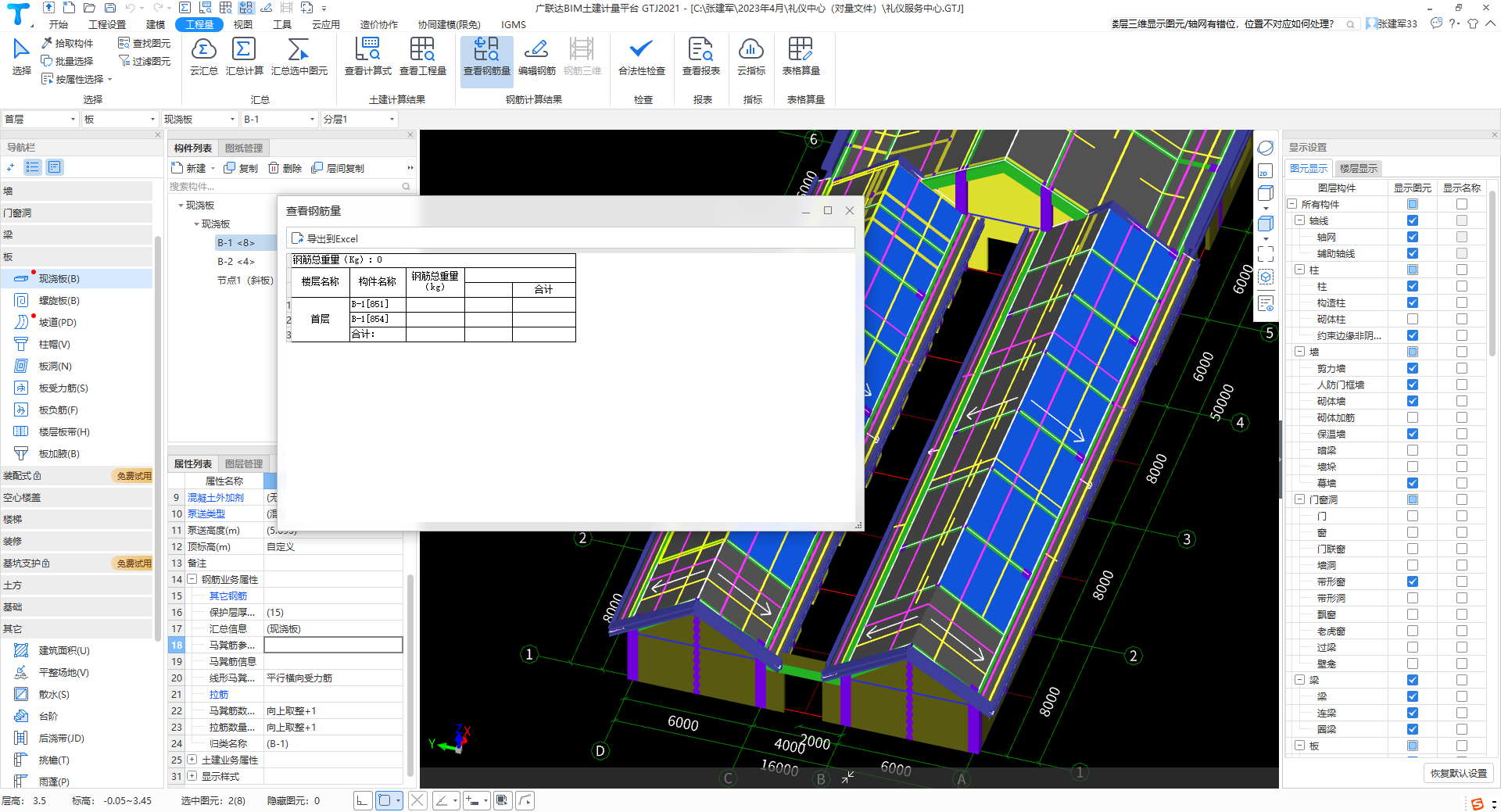
Task: Click 混凝土外加剂 property link
Action: (x=216, y=497)
